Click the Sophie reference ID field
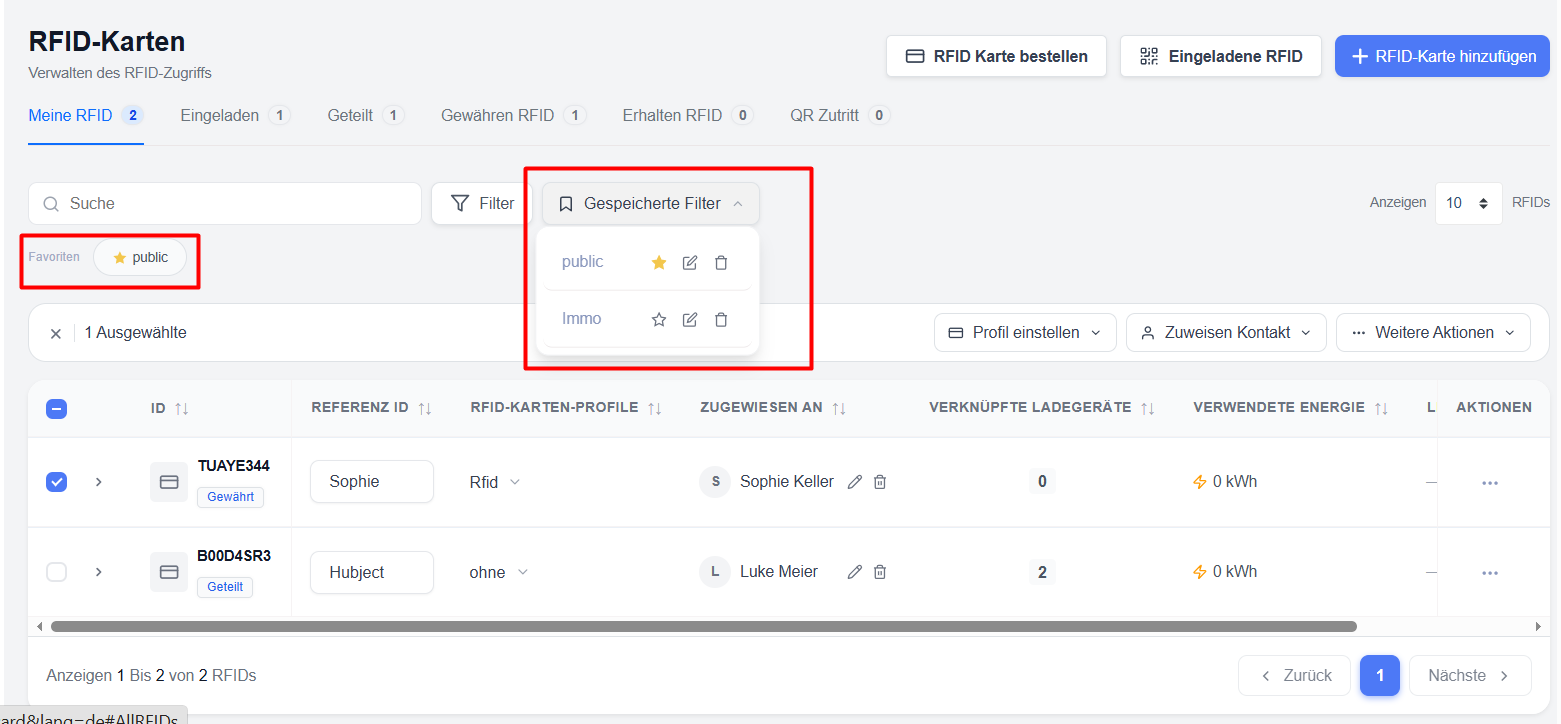Viewport: 1561px width, 724px height. point(372,482)
